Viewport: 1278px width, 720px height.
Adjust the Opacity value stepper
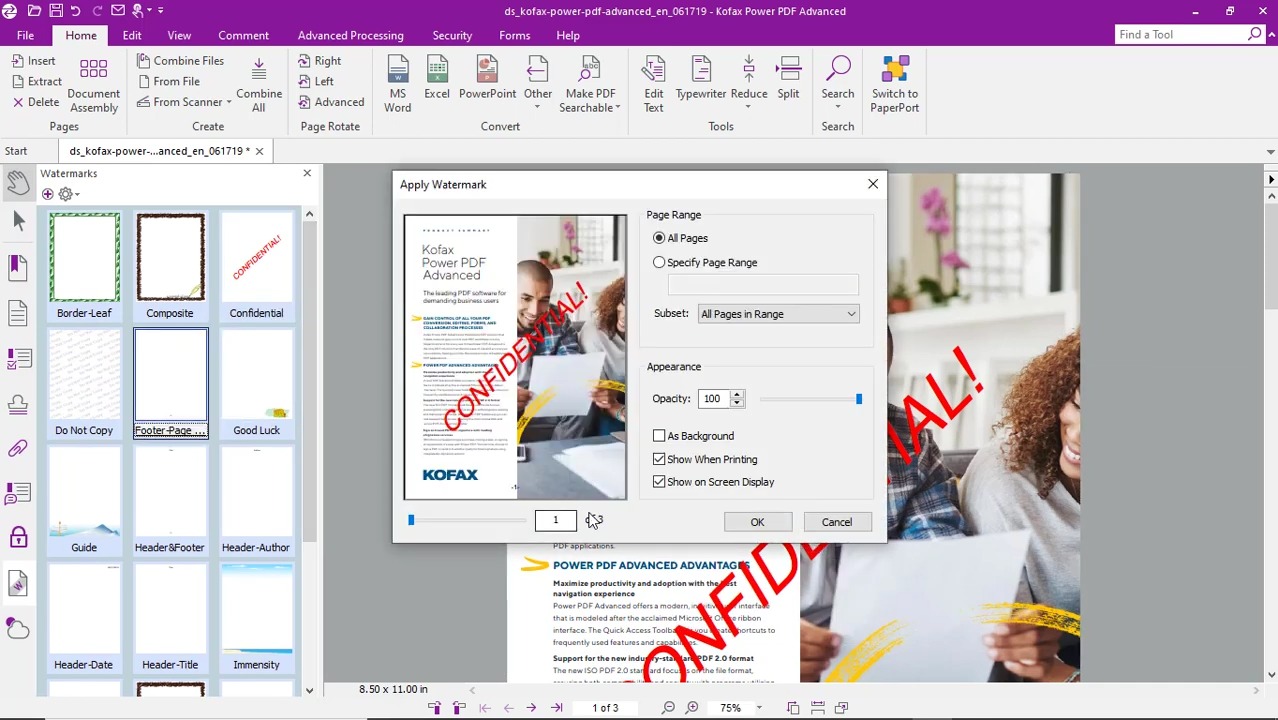737,399
